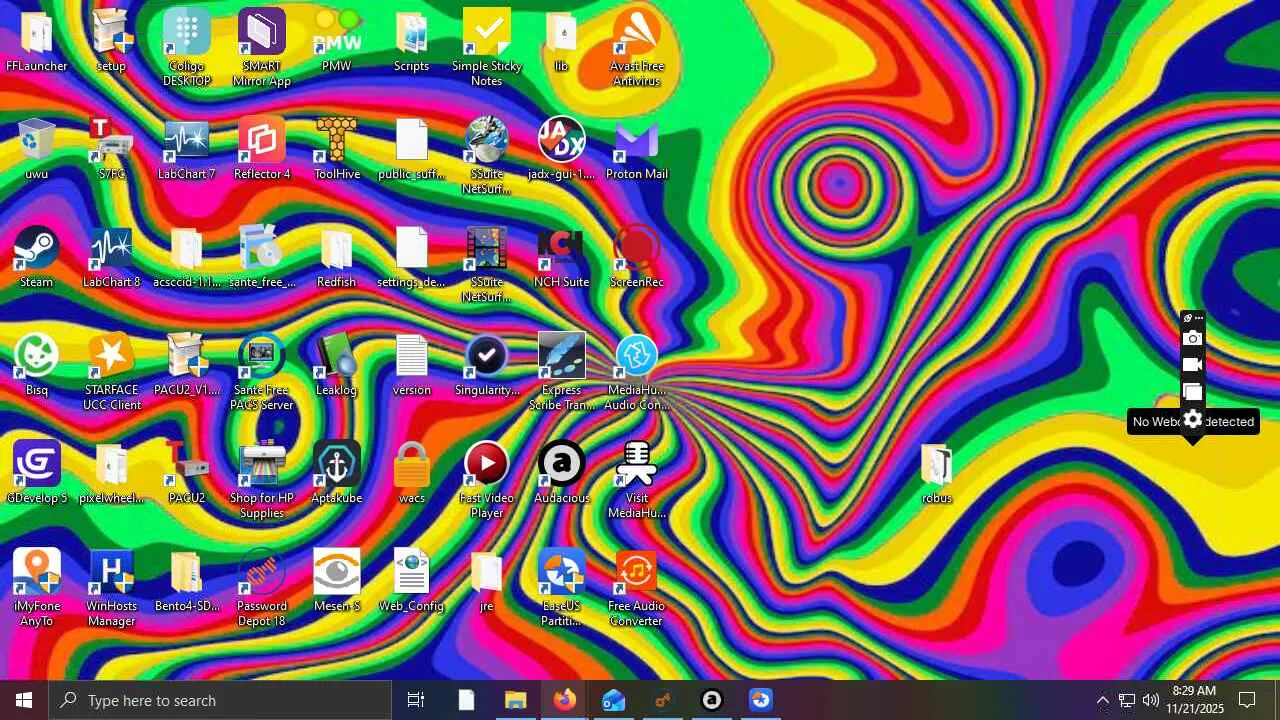Launch Coligo DESKTOP from the desktop
Viewport: 1280px width, 720px height.
pos(187,48)
